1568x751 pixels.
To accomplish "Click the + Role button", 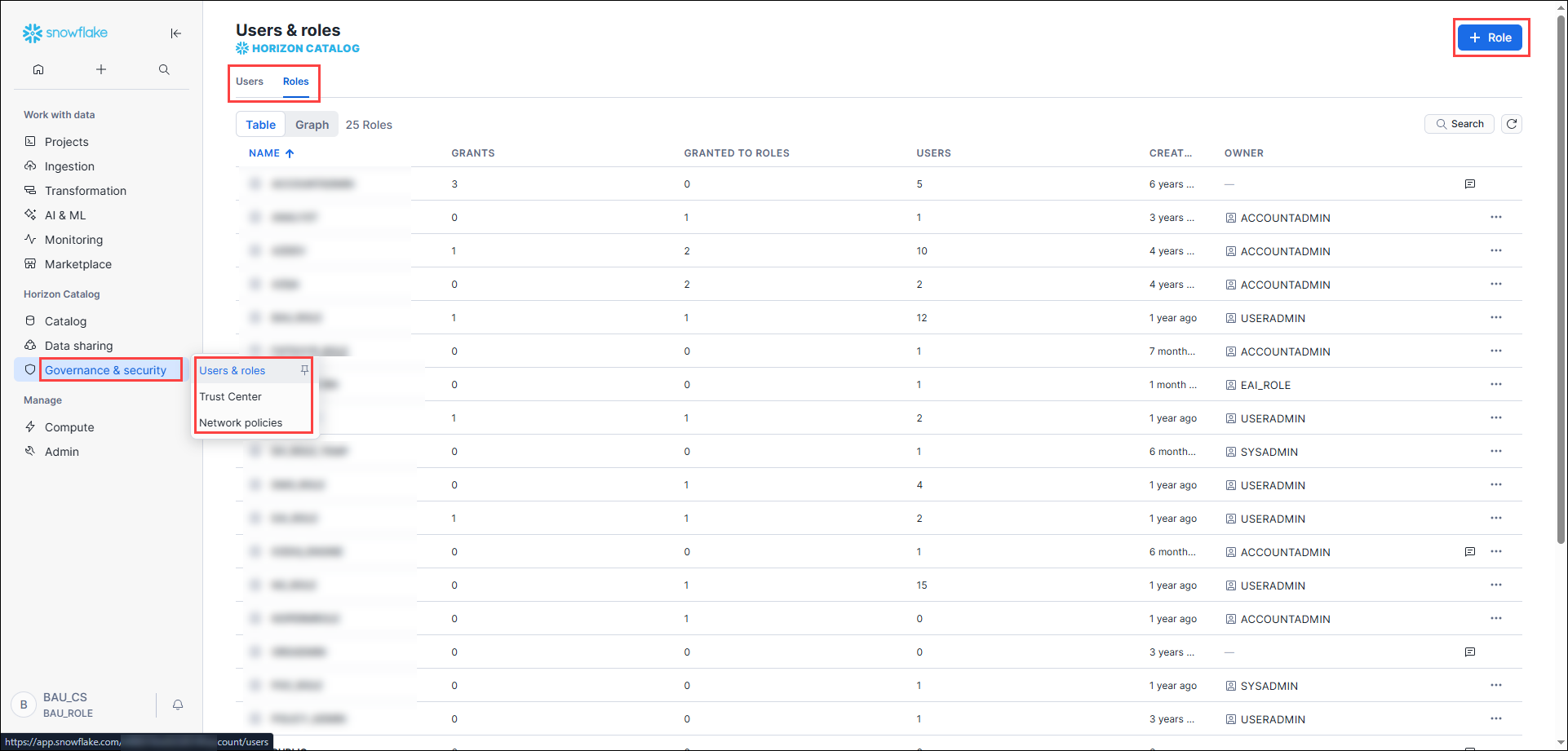I will (x=1490, y=38).
